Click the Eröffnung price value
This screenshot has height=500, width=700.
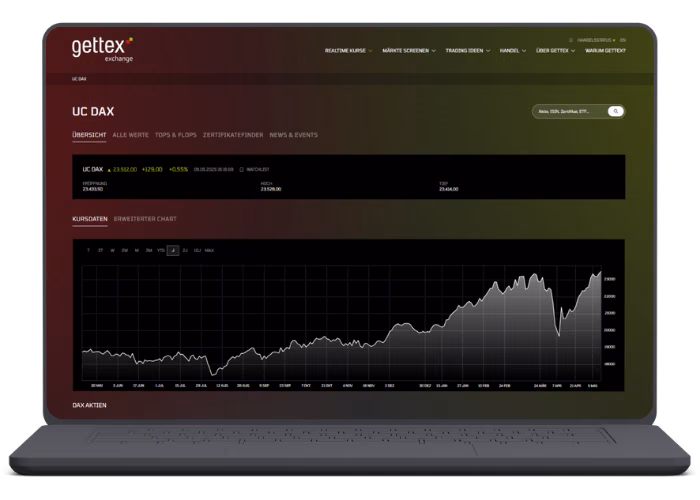point(93,189)
